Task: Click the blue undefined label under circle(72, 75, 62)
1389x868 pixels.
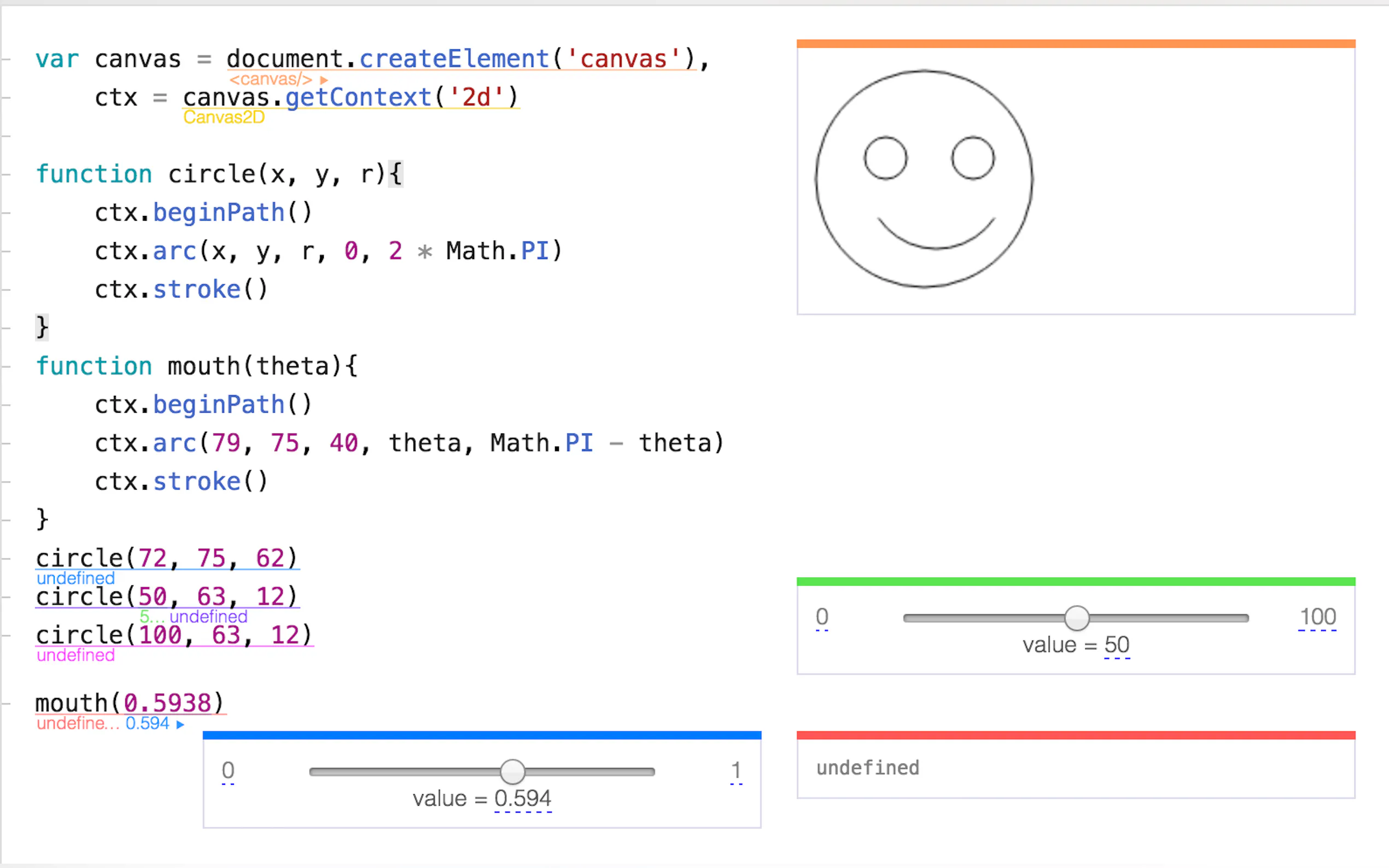Action: [76, 578]
